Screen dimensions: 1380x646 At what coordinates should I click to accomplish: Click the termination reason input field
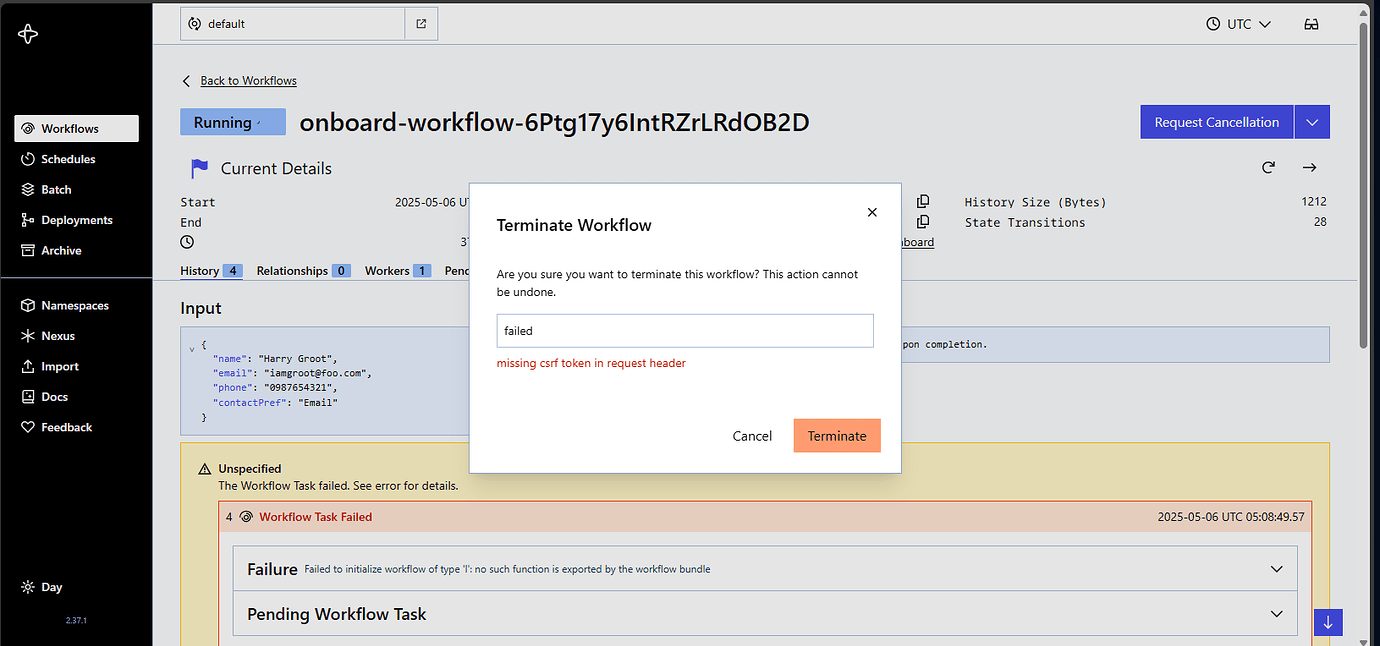[685, 330]
